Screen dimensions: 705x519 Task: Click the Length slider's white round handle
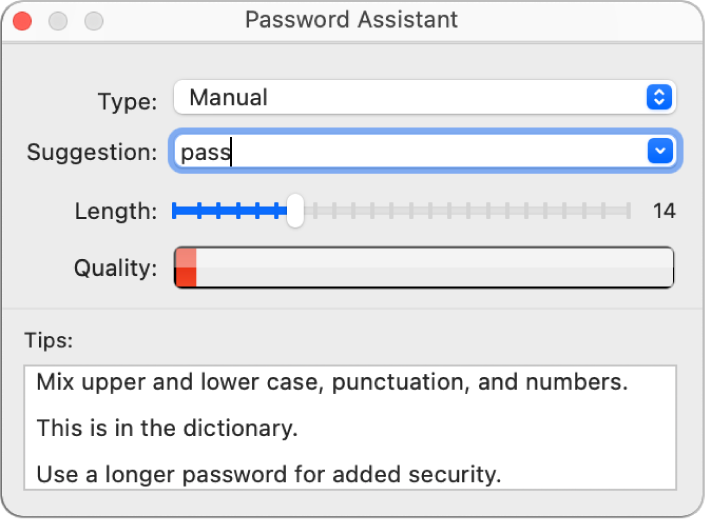[x=294, y=211]
